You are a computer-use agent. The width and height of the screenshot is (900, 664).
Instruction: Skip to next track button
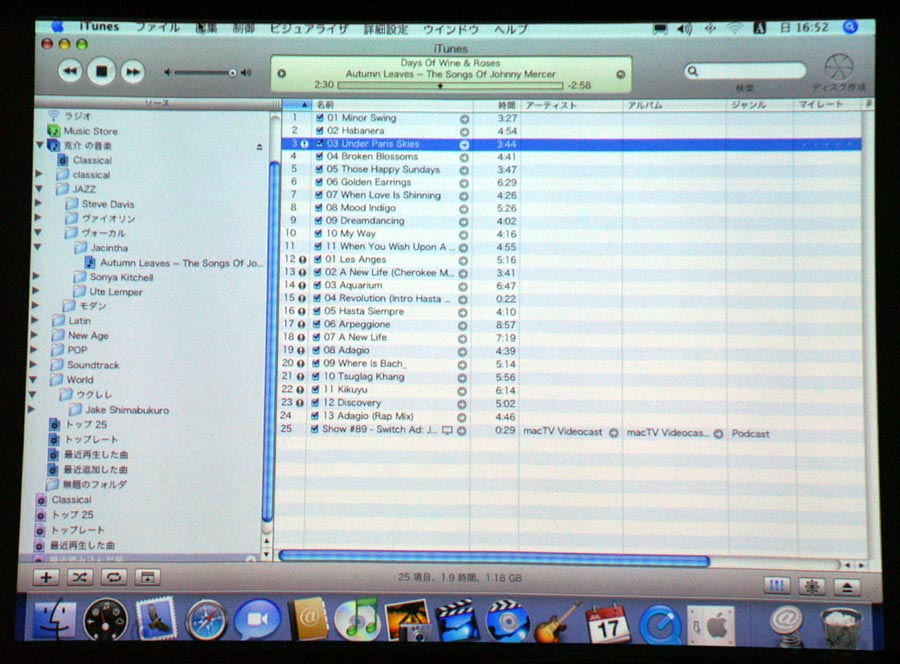(x=133, y=72)
